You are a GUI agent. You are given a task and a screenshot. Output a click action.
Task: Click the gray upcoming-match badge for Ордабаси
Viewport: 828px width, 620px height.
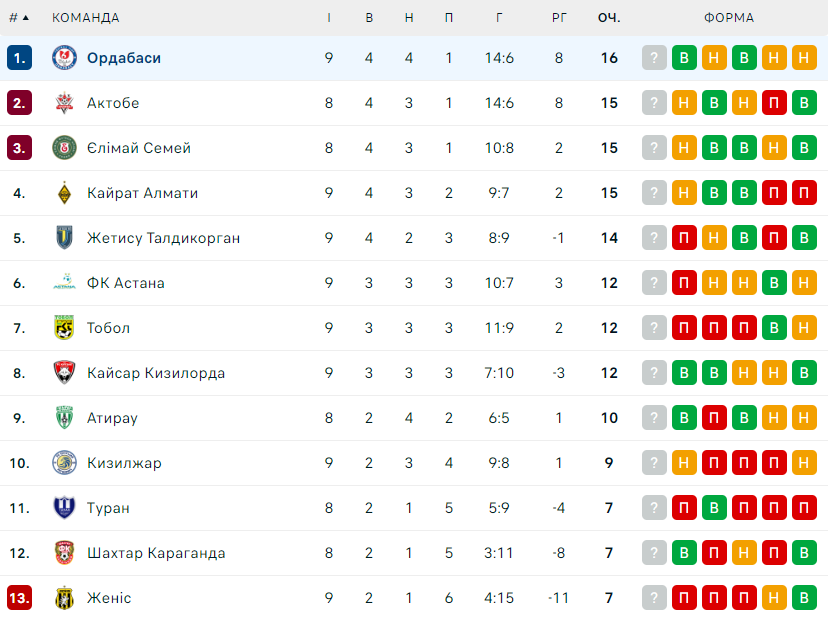click(x=654, y=58)
